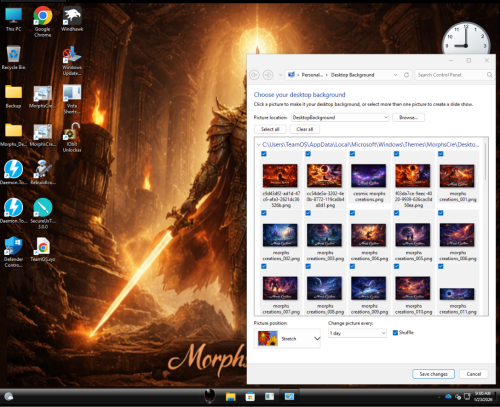The height and width of the screenshot is (407, 500).
Task: Click the back arrow in Control Panel window
Action: click(254, 75)
